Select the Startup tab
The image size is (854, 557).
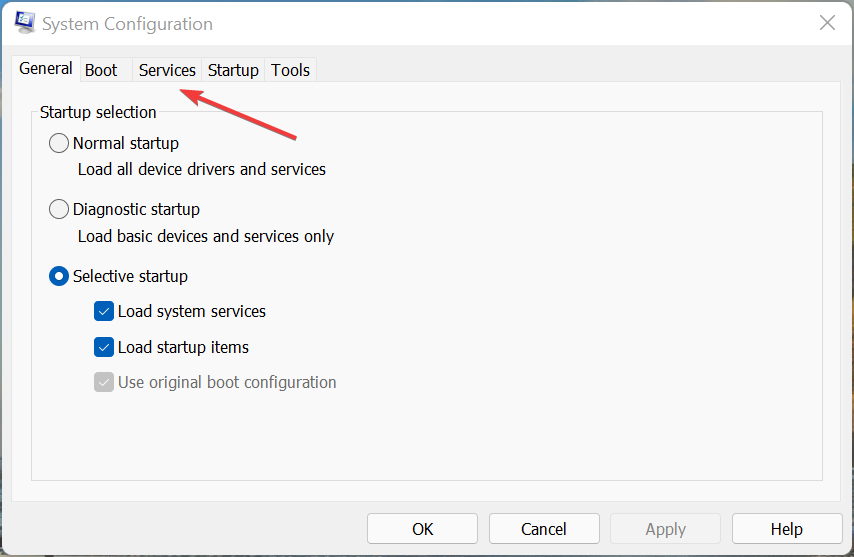233,70
